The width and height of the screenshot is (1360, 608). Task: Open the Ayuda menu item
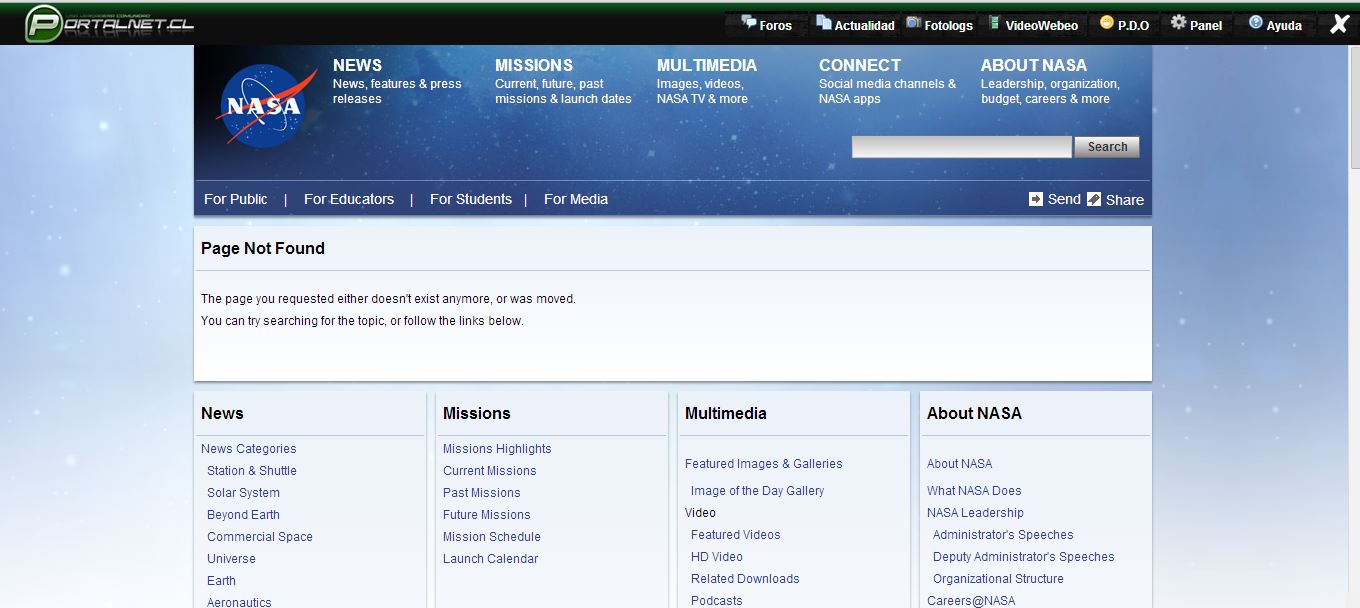coord(1284,25)
